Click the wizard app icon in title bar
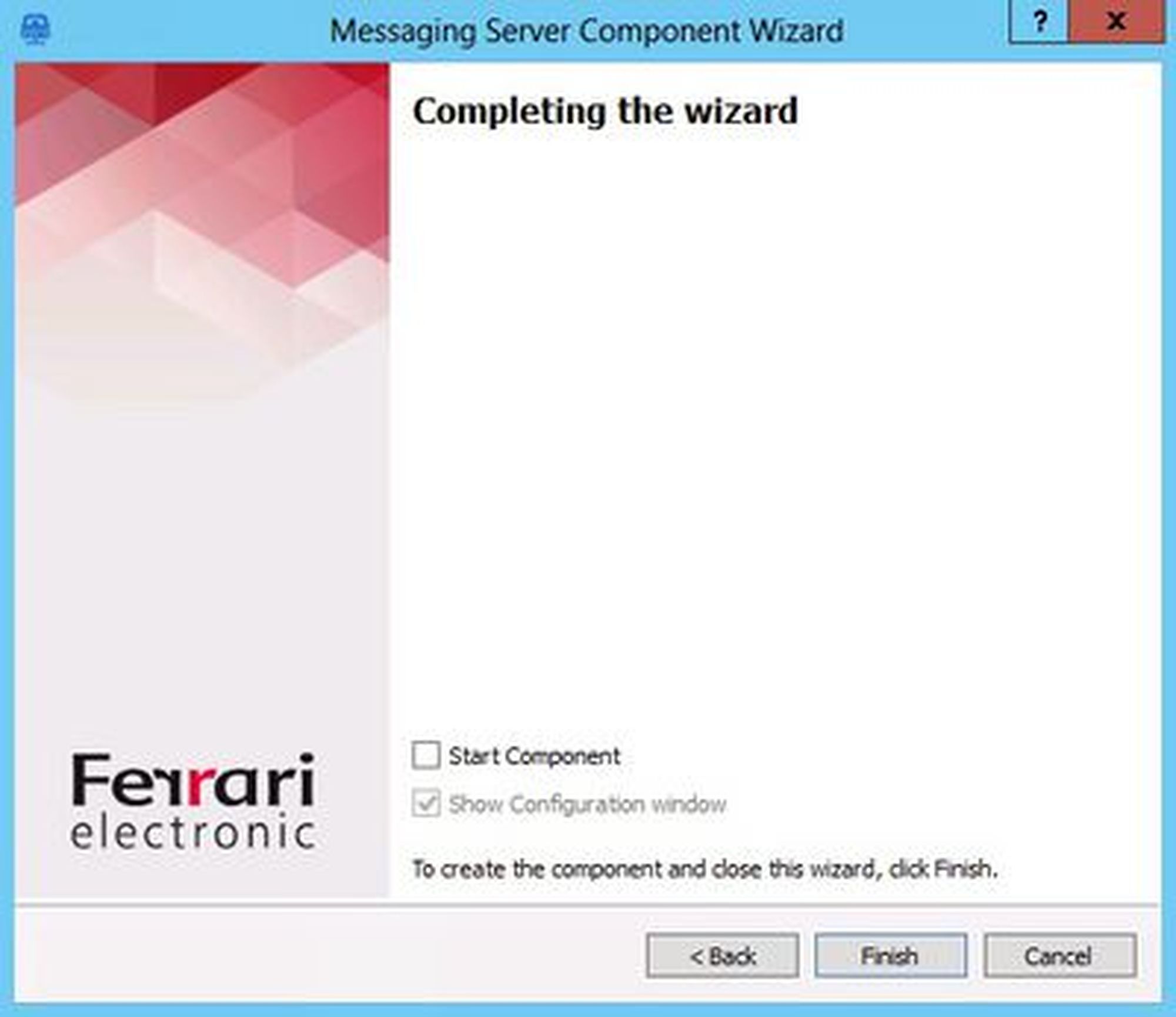Viewport: 1176px width, 1017px height. point(35,29)
